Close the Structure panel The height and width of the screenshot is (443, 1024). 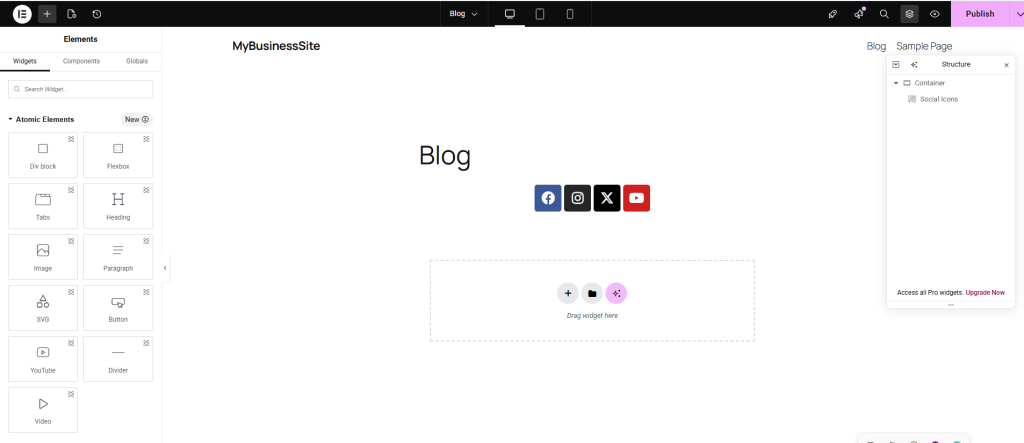tap(1006, 65)
